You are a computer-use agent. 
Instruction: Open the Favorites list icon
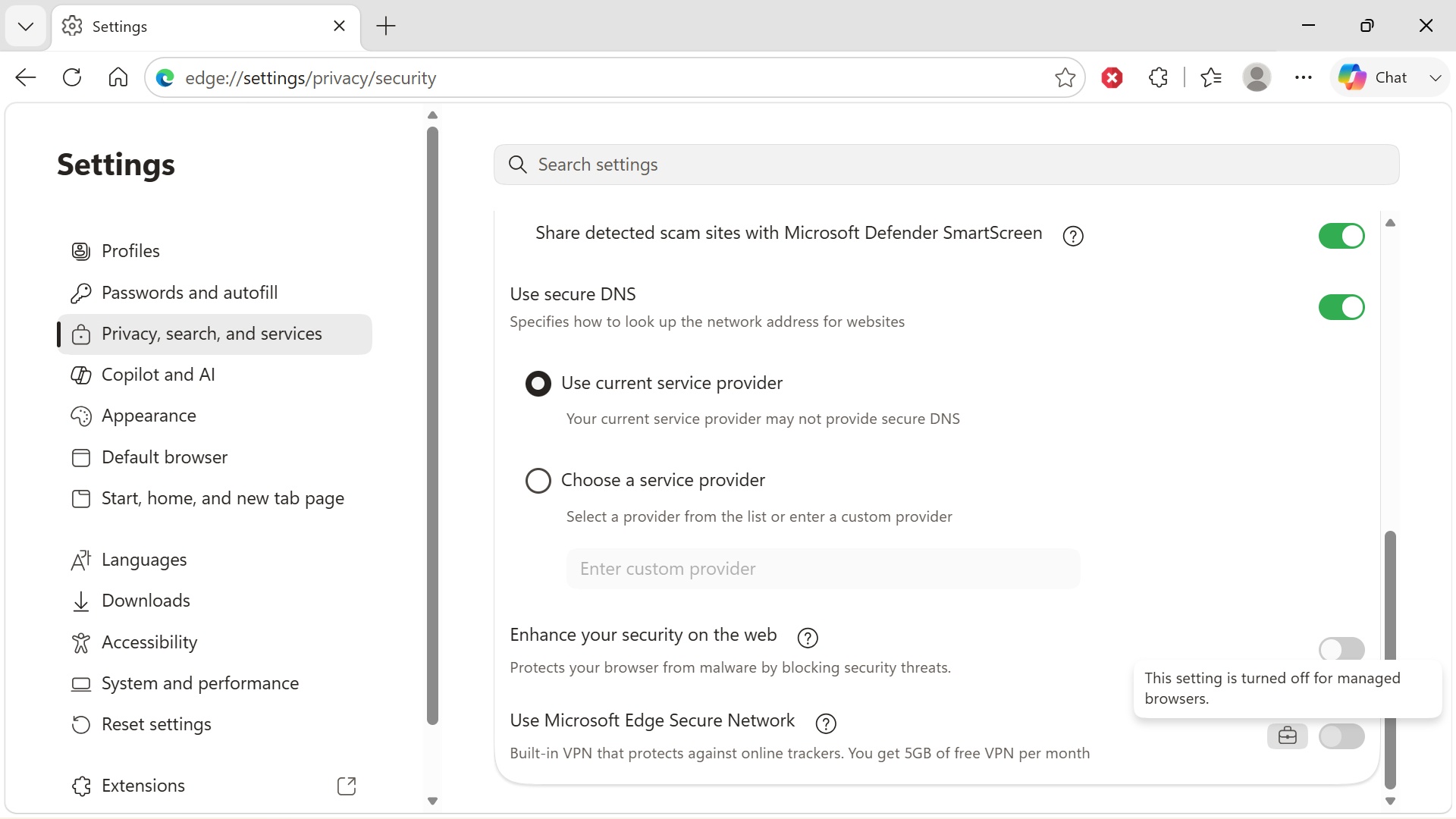pos(1211,77)
